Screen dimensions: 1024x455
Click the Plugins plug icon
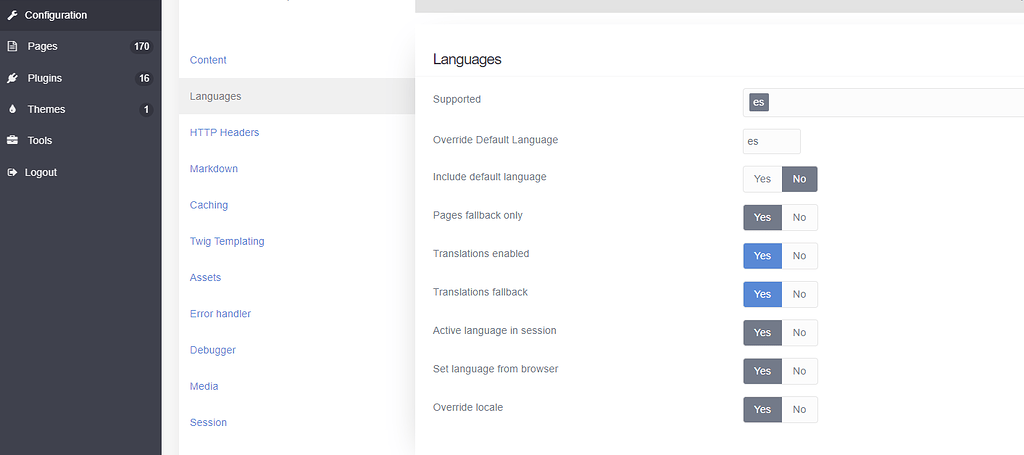tap(12, 78)
